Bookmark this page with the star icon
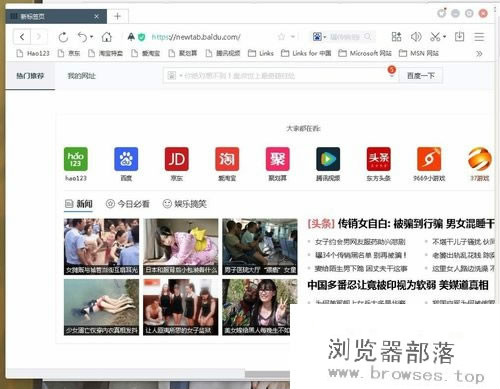The image size is (500, 389). click(x=282, y=37)
